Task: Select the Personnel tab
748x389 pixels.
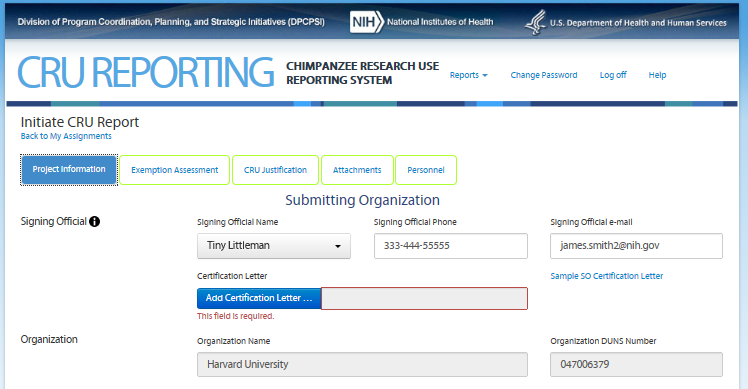Action: pos(426,170)
